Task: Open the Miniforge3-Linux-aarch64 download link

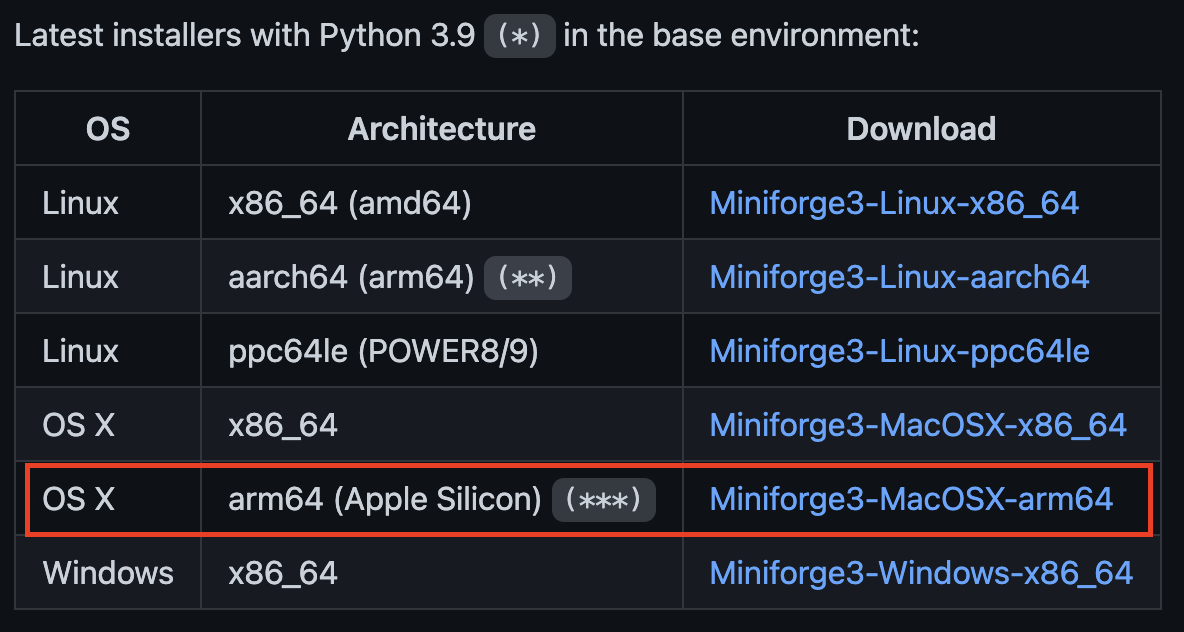Action: click(x=899, y=278)
